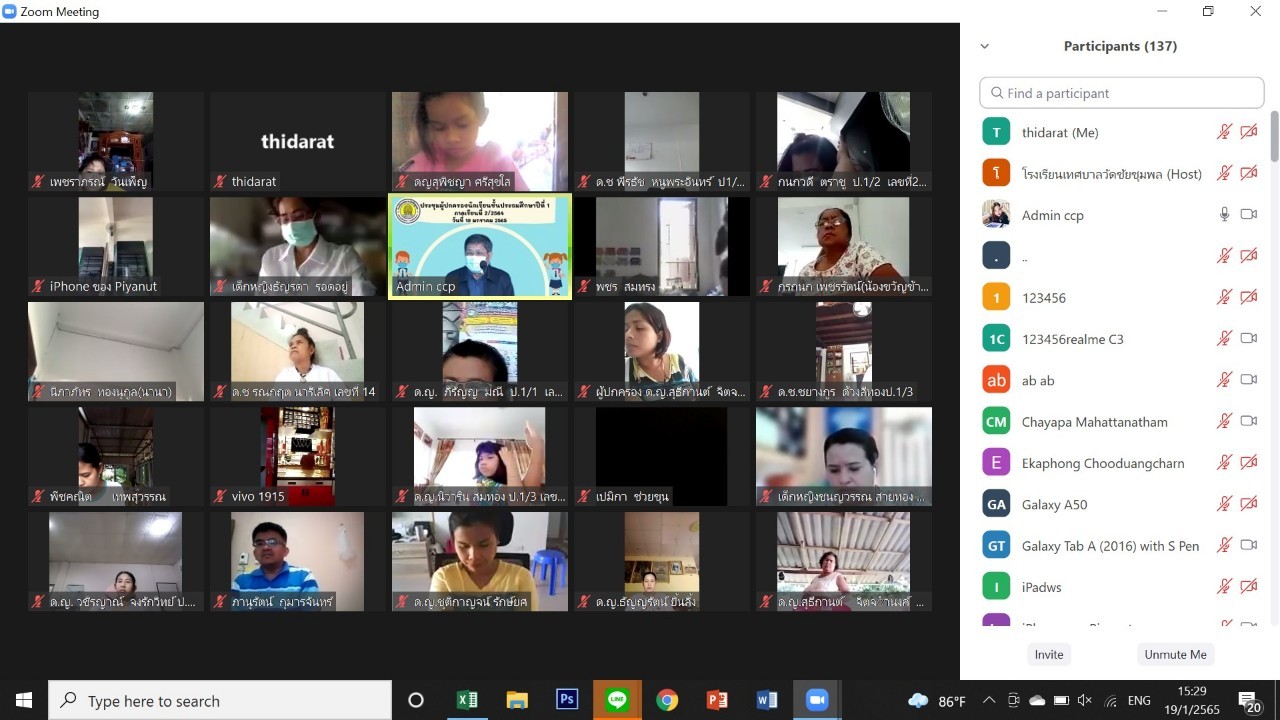Screen dimensions: 1280x720
Task: Open the ENG language input selector
Action: (x=1139, y=701)
